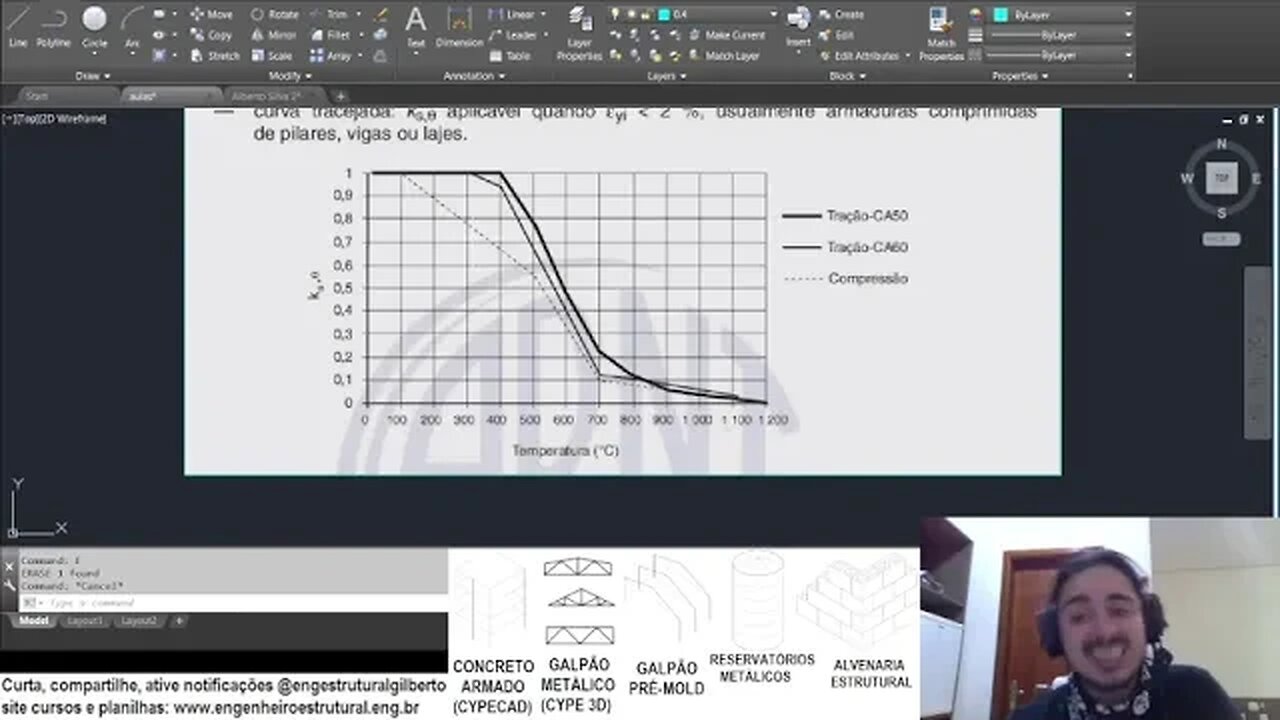The width and height of the screenshot is (1280, 720).
Task: Switch to the Layout1 tab
Action: (85, 621)
